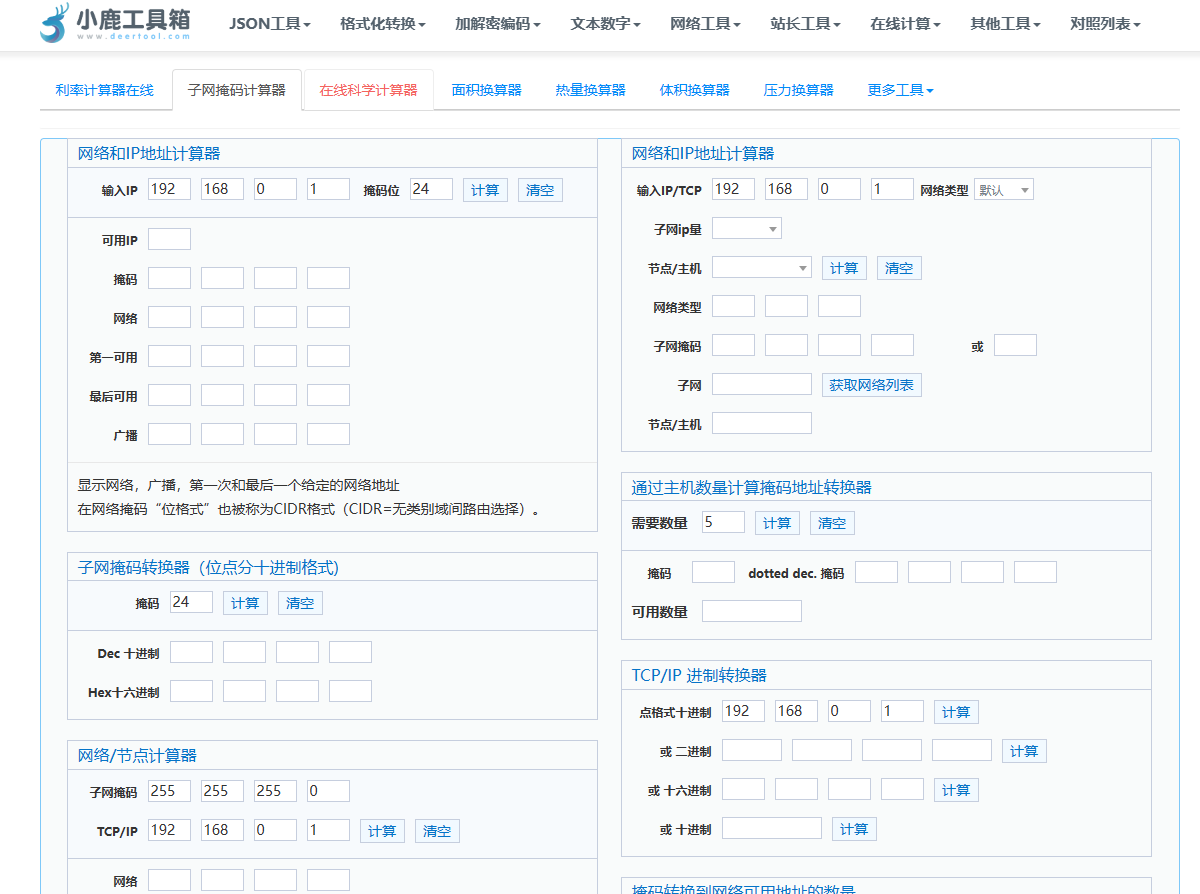Click the 小鹿工具箱 deer logo
The image size is (1200, 894).
point(114,23)
